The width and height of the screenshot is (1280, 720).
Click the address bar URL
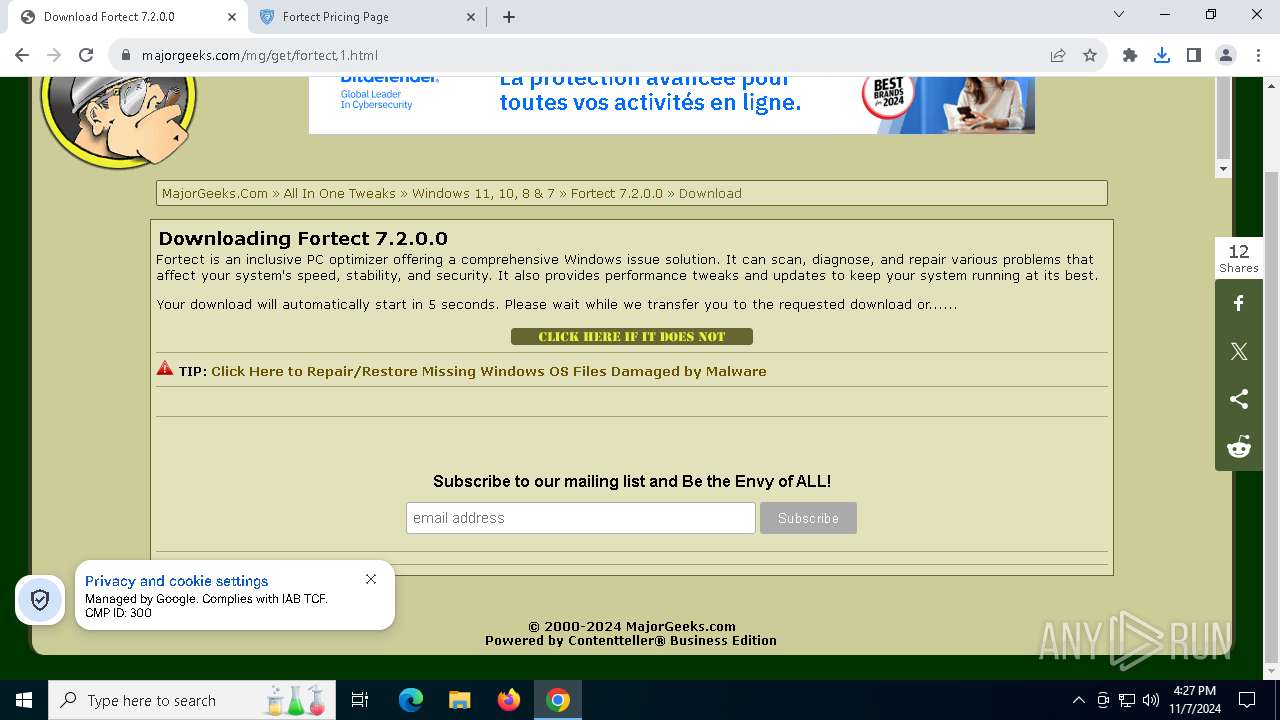coord(260,56)
